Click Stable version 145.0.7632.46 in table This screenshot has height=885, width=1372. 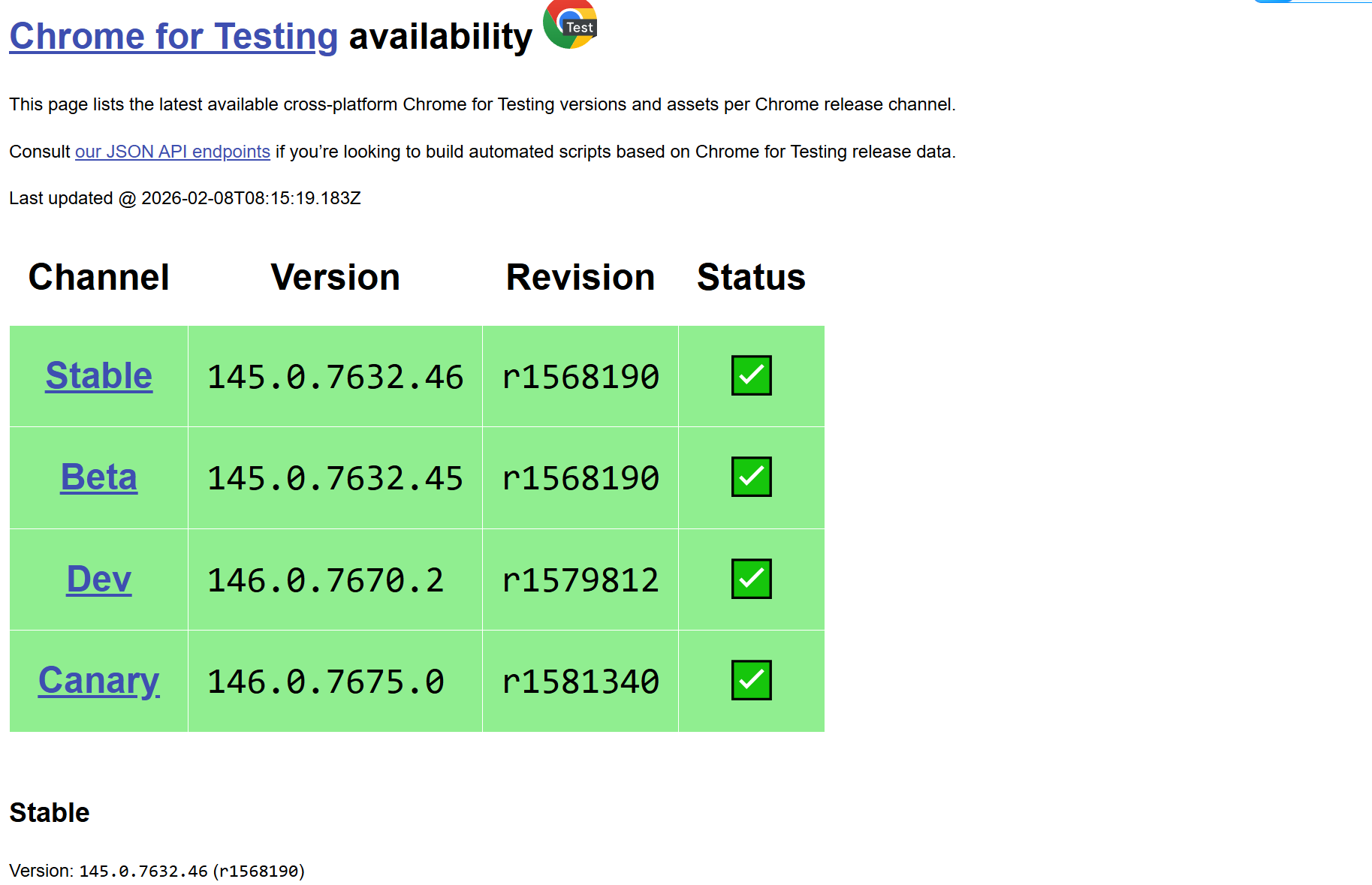pos(335,377)
